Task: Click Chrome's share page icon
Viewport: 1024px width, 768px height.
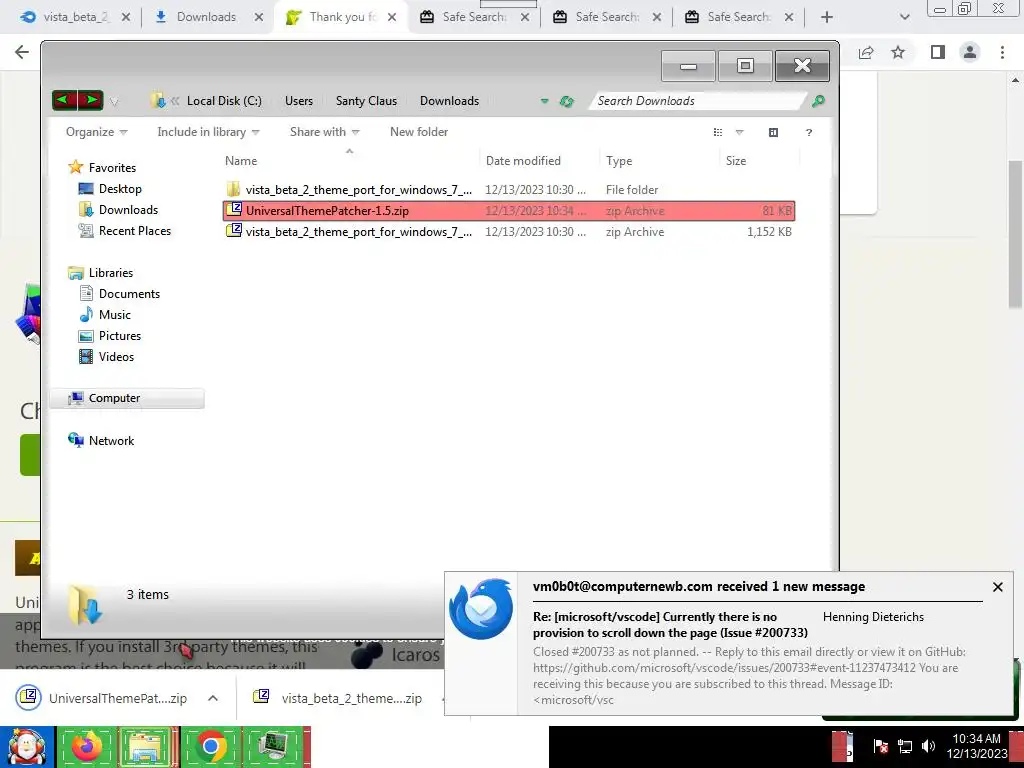Action: 866,52
